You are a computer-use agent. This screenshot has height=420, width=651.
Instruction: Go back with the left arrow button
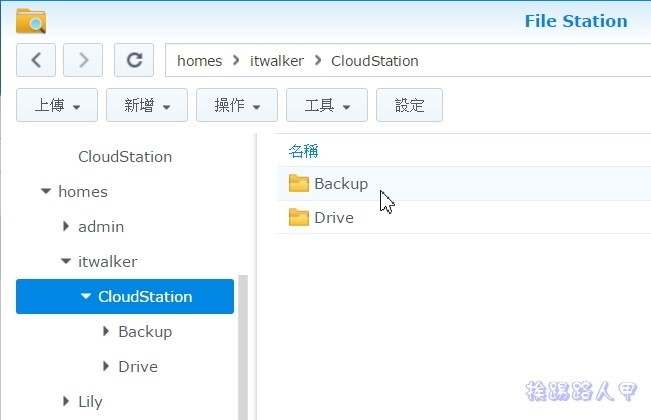pyautogui.click(x=36, y=60)
